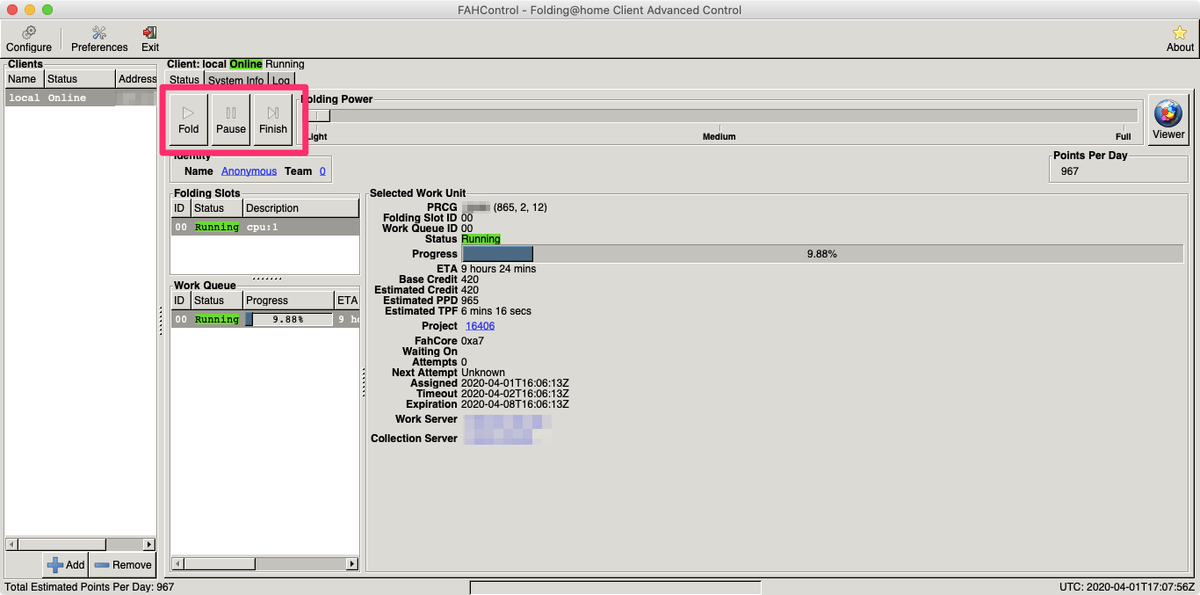The image size is (1200, 595).
Task: Click the ID column header in Work Queue
Action: coord(181,300)
